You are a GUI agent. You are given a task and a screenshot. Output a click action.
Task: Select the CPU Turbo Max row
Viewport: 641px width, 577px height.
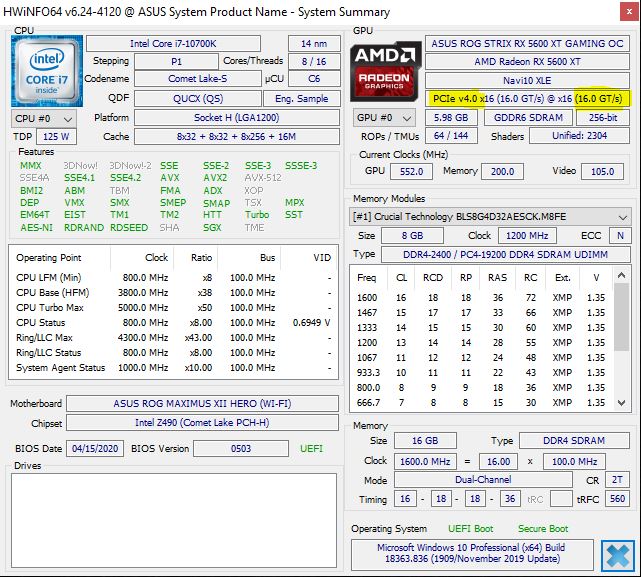[x=173, y=308]
